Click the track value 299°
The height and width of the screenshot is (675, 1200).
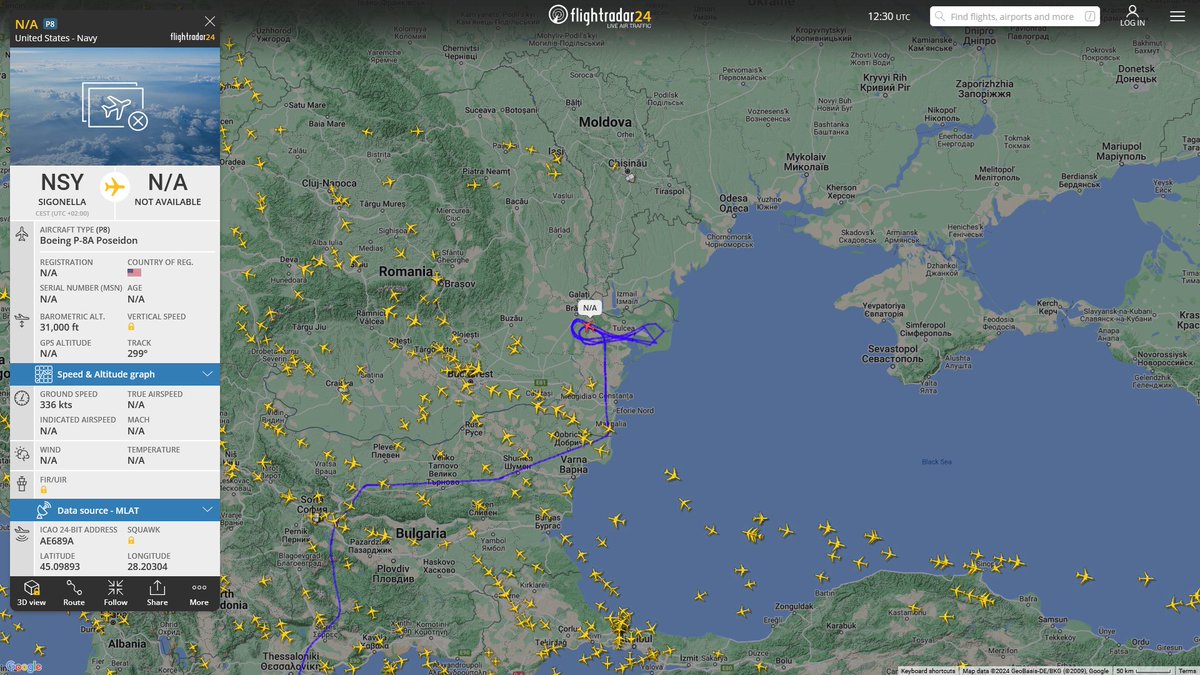[x=137, y=353]
